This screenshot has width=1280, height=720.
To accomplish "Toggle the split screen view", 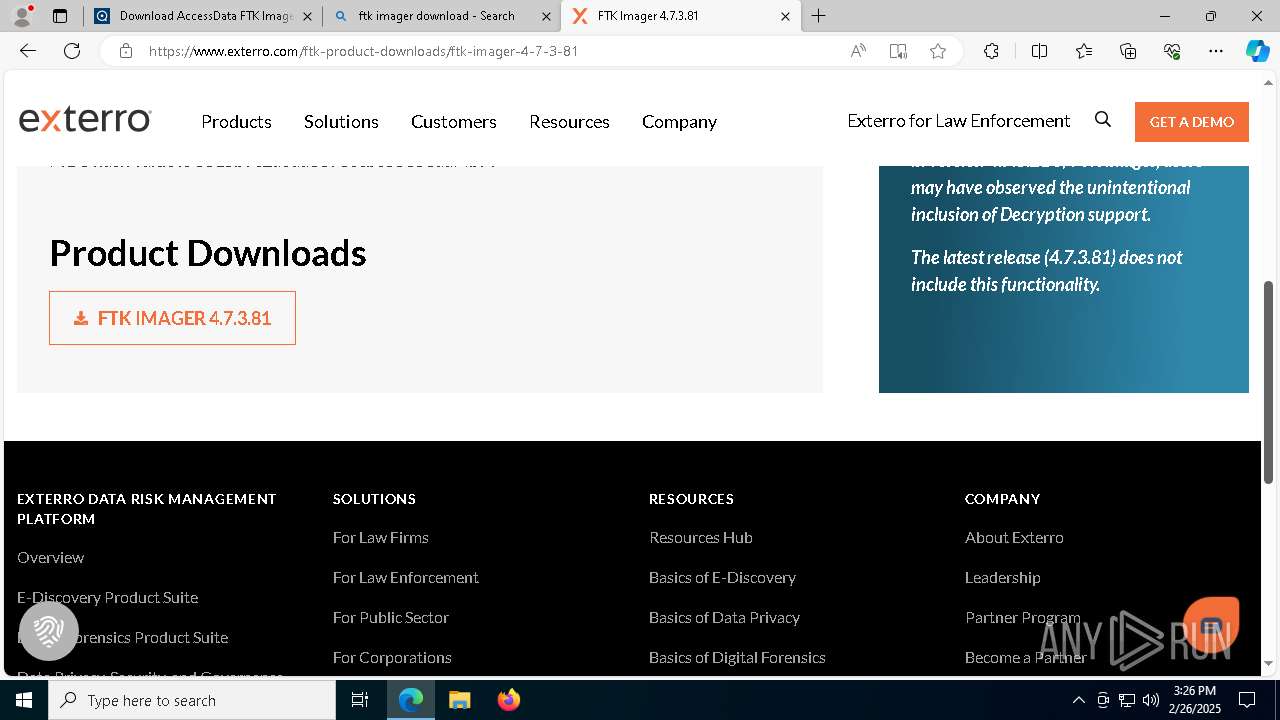I will pos(1039,51).
